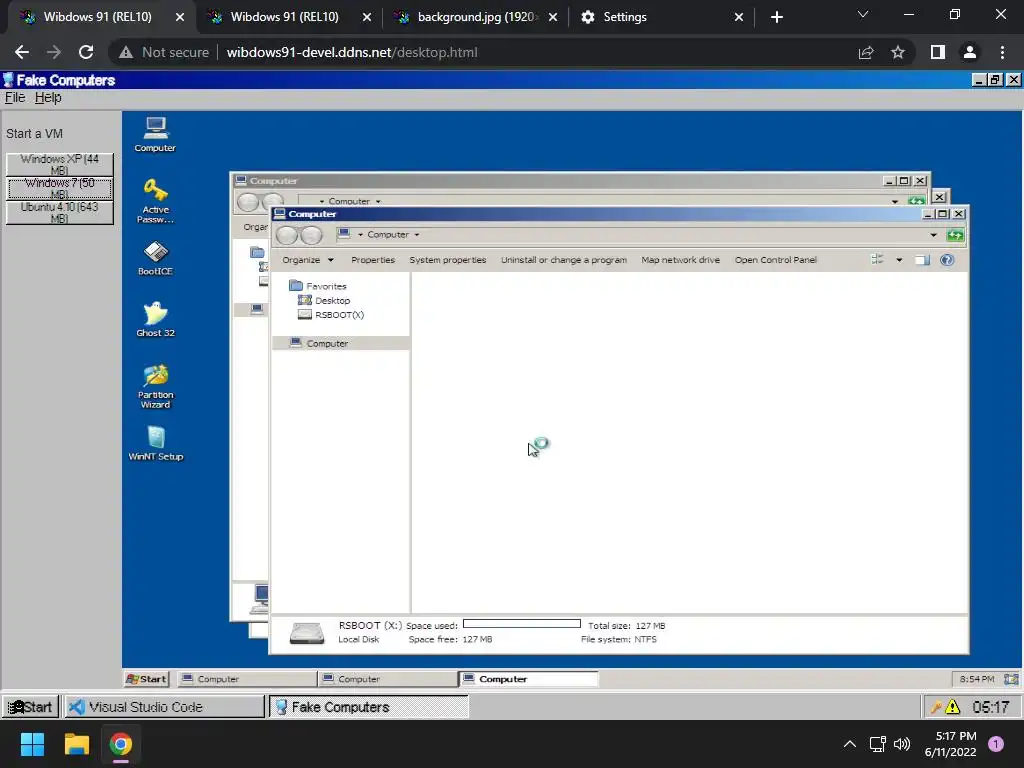Click the change view icon
The height and width of the screenshot is (768, 1024).
tap(877, 260)
